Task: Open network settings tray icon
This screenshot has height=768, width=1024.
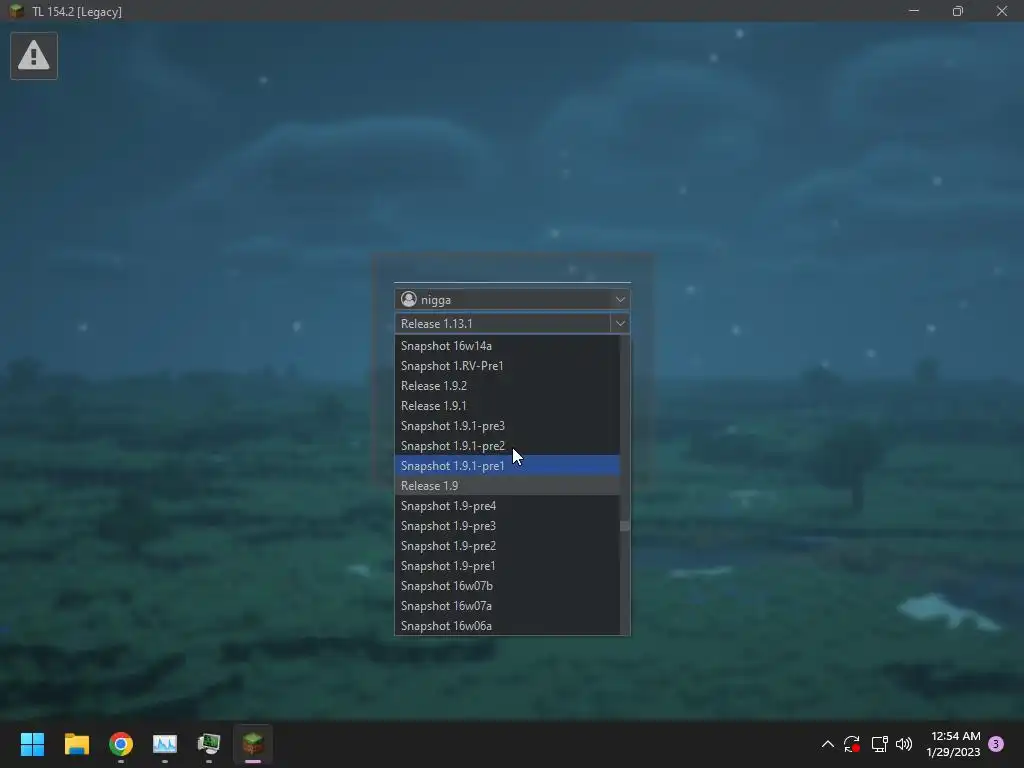Action: pyautogui.click(x=879, y=744)
